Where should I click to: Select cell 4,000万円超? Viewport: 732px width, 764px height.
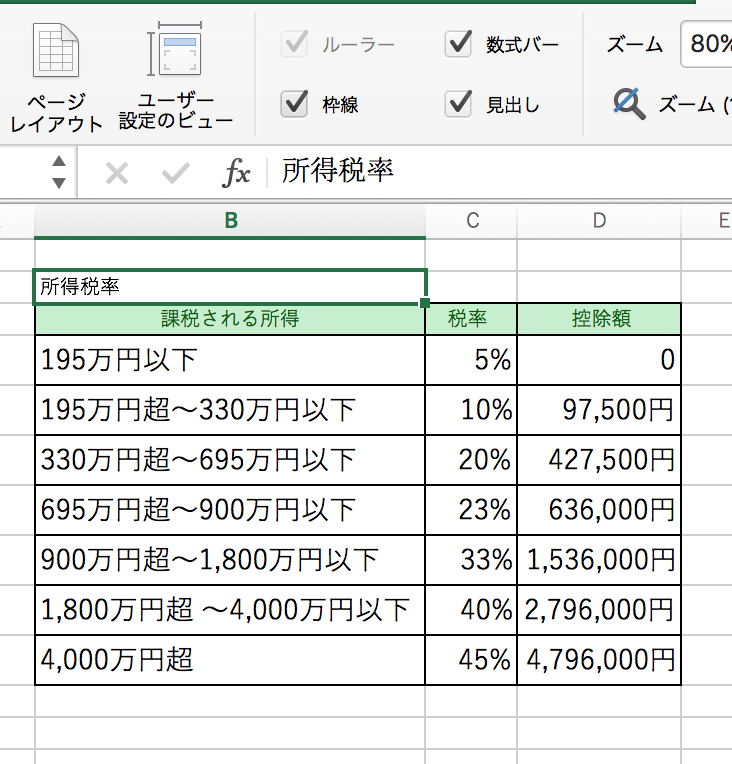click(x=230, y=660)
